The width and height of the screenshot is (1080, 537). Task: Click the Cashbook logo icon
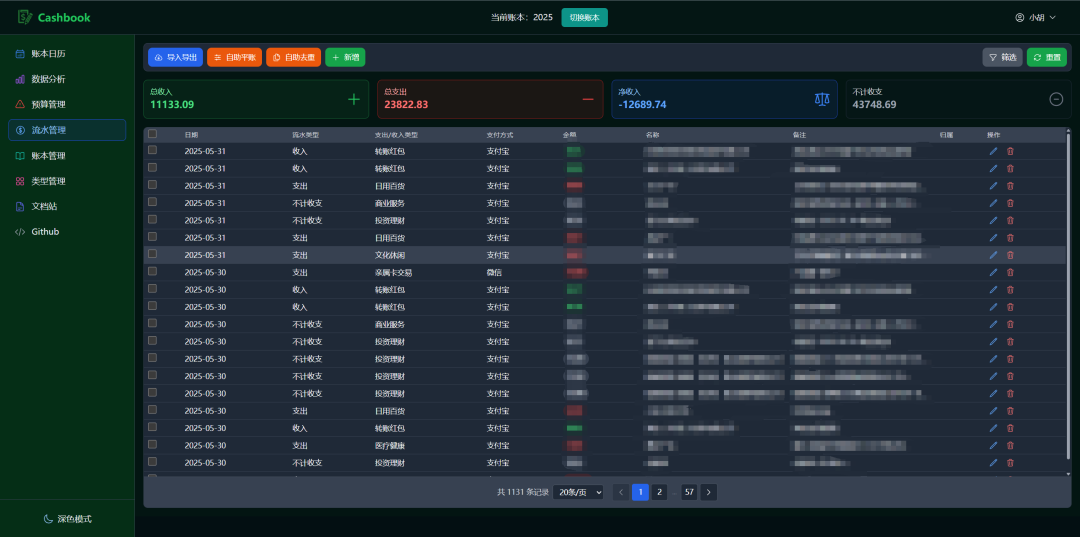tap(25, 17)
